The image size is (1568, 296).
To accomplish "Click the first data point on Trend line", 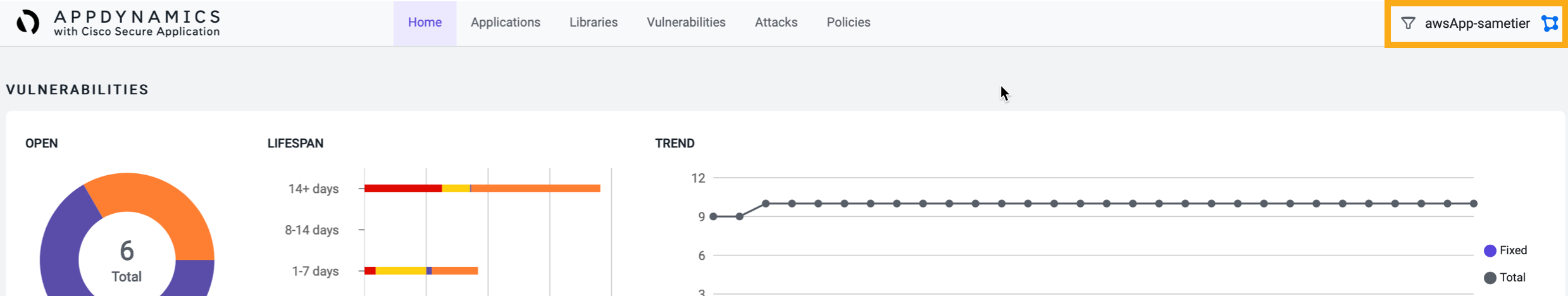I will [x=714, y=216].
